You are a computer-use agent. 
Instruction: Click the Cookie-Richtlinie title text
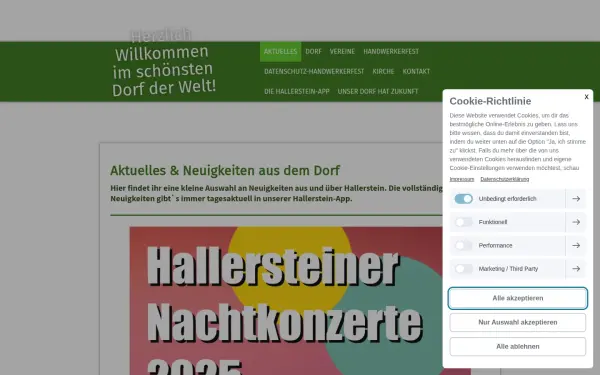point(490,101)
